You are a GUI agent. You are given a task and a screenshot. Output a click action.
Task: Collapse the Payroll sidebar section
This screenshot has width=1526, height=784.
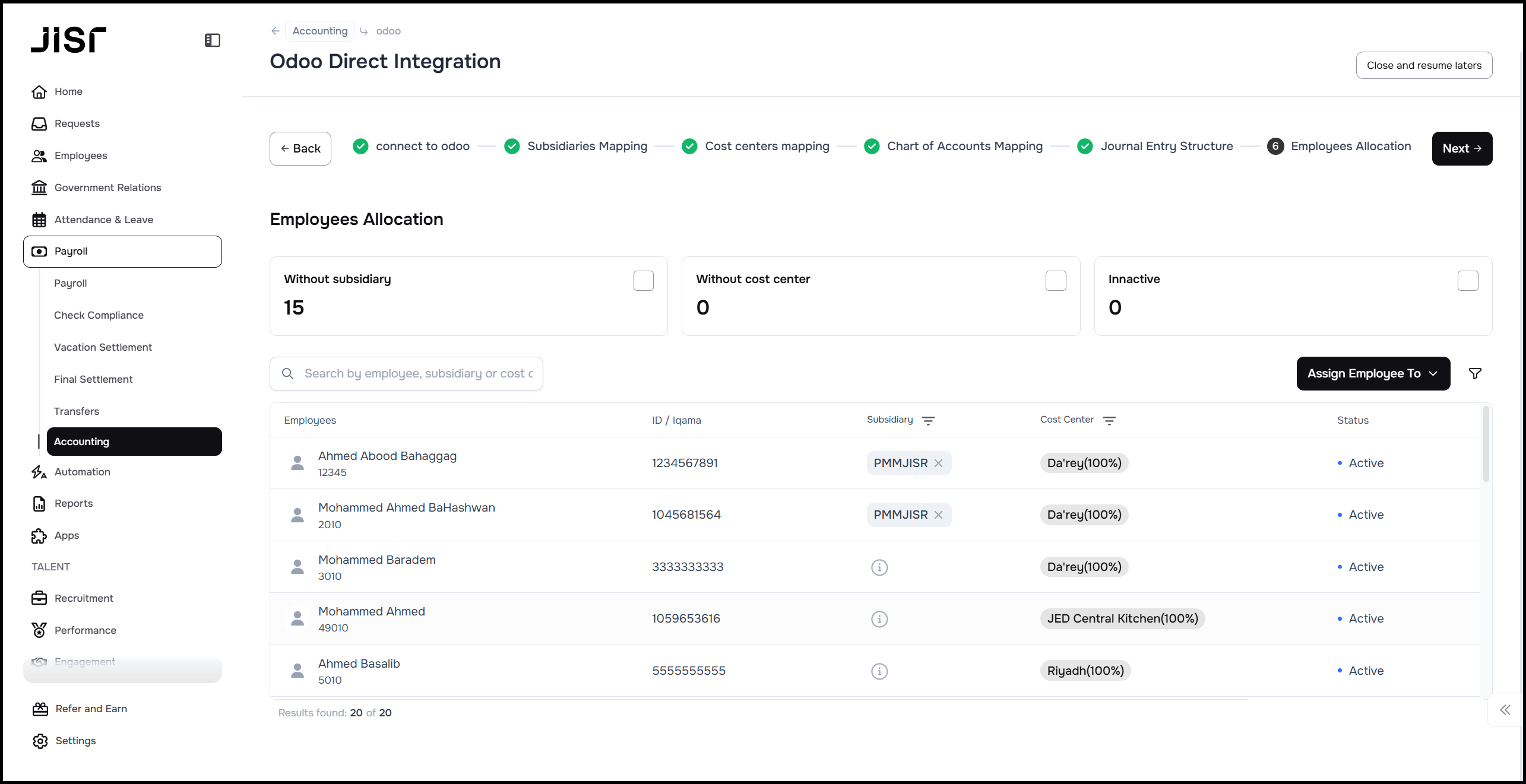point(122,252)
